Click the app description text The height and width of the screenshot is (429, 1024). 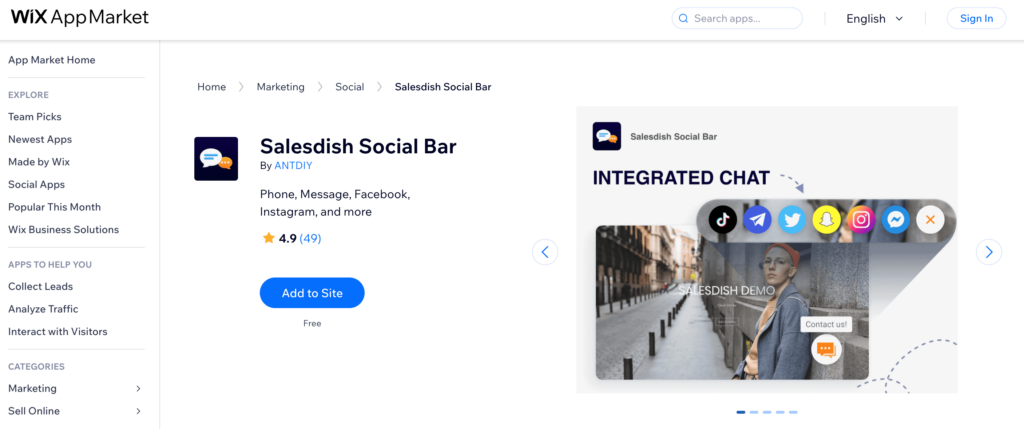334,203
